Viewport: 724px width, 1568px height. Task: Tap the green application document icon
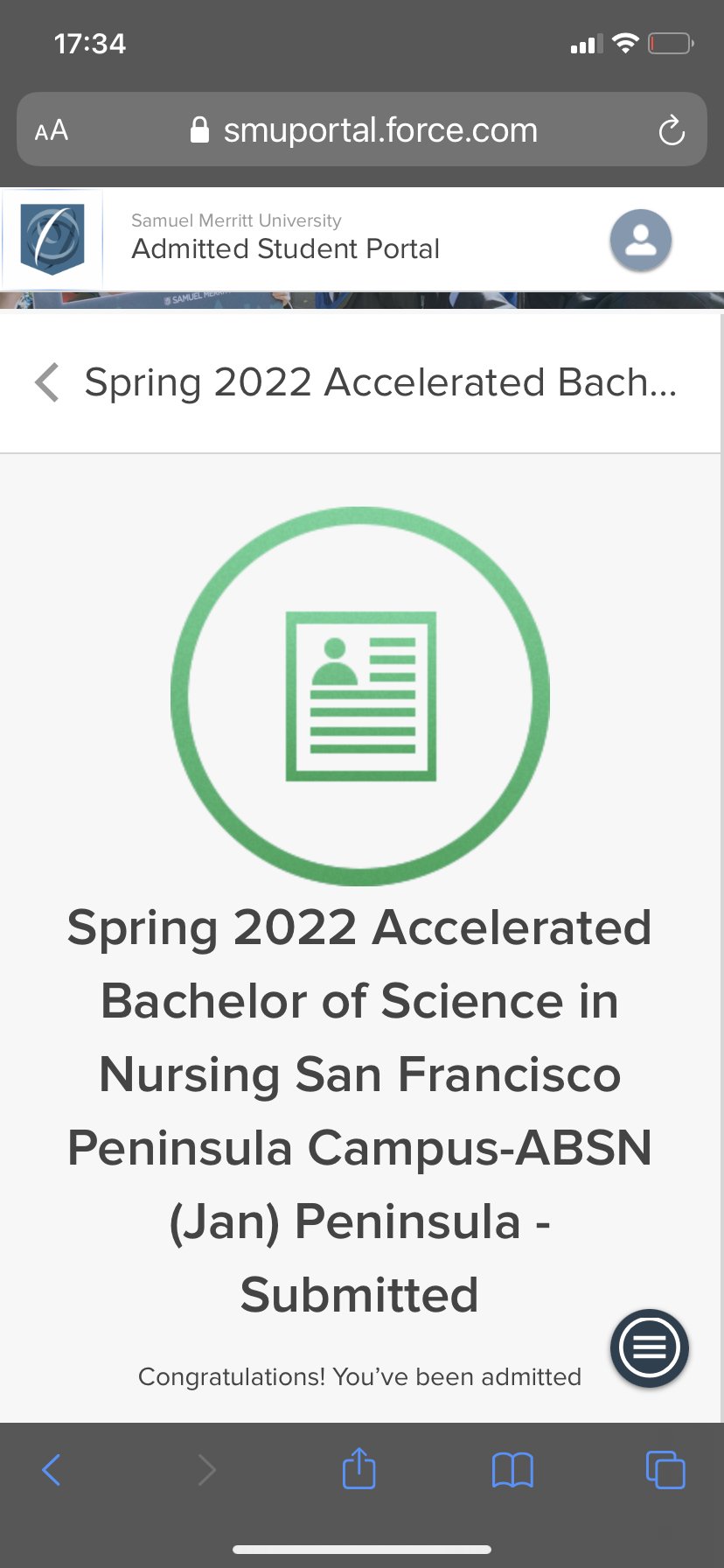[360, 696]
